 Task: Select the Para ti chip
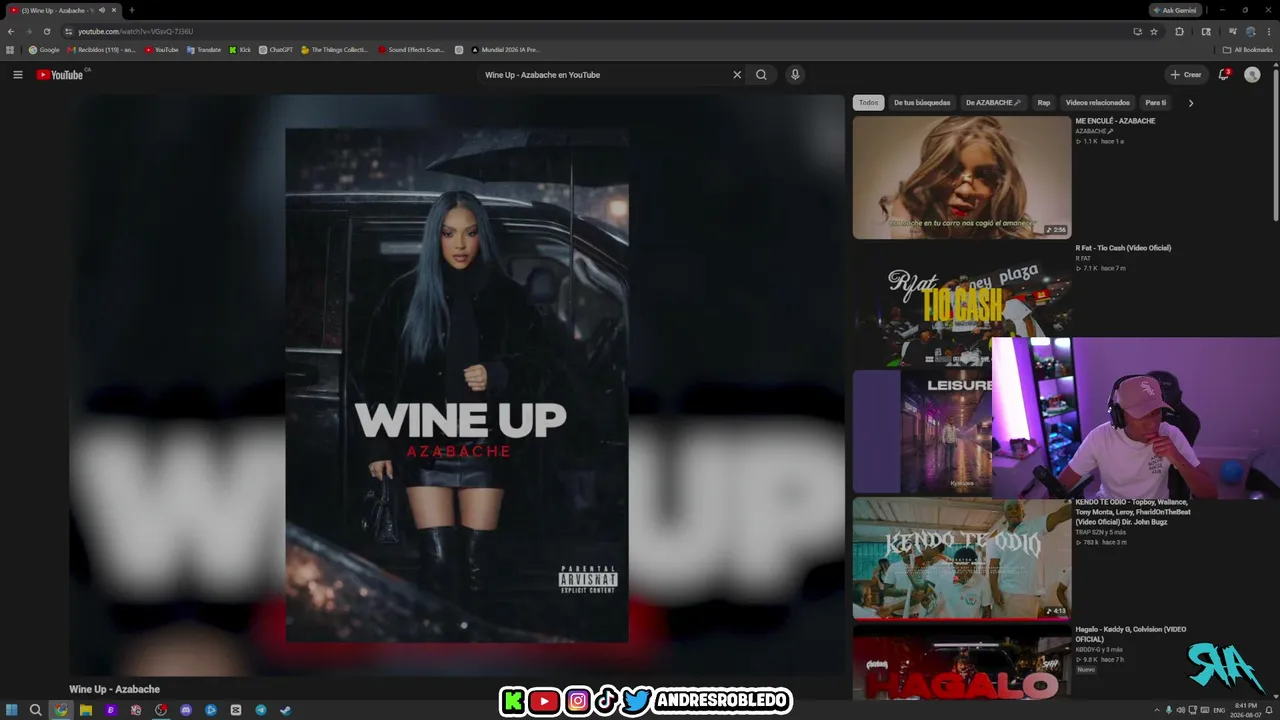click(1155, 103)
